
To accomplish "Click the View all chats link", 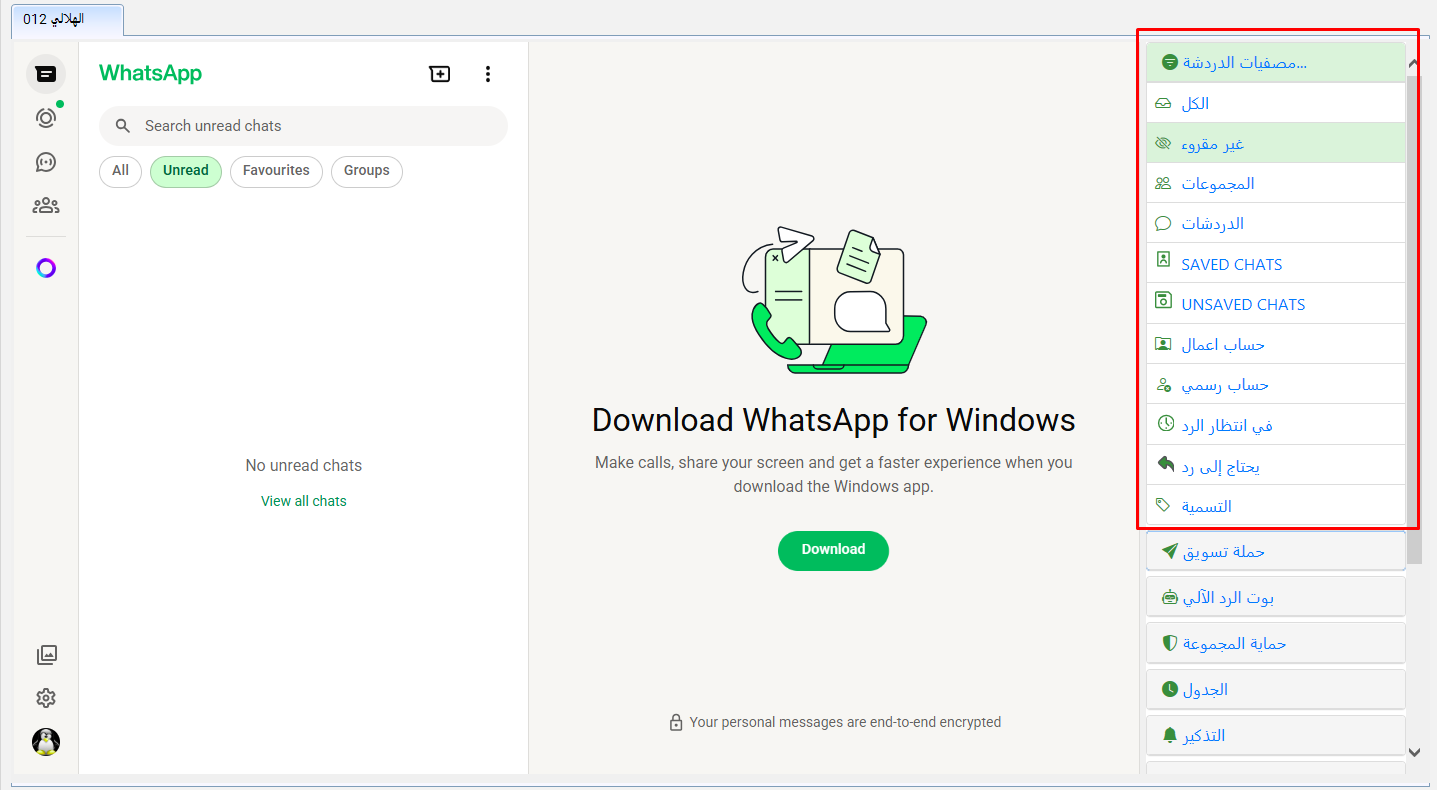I will click(303, 501).
